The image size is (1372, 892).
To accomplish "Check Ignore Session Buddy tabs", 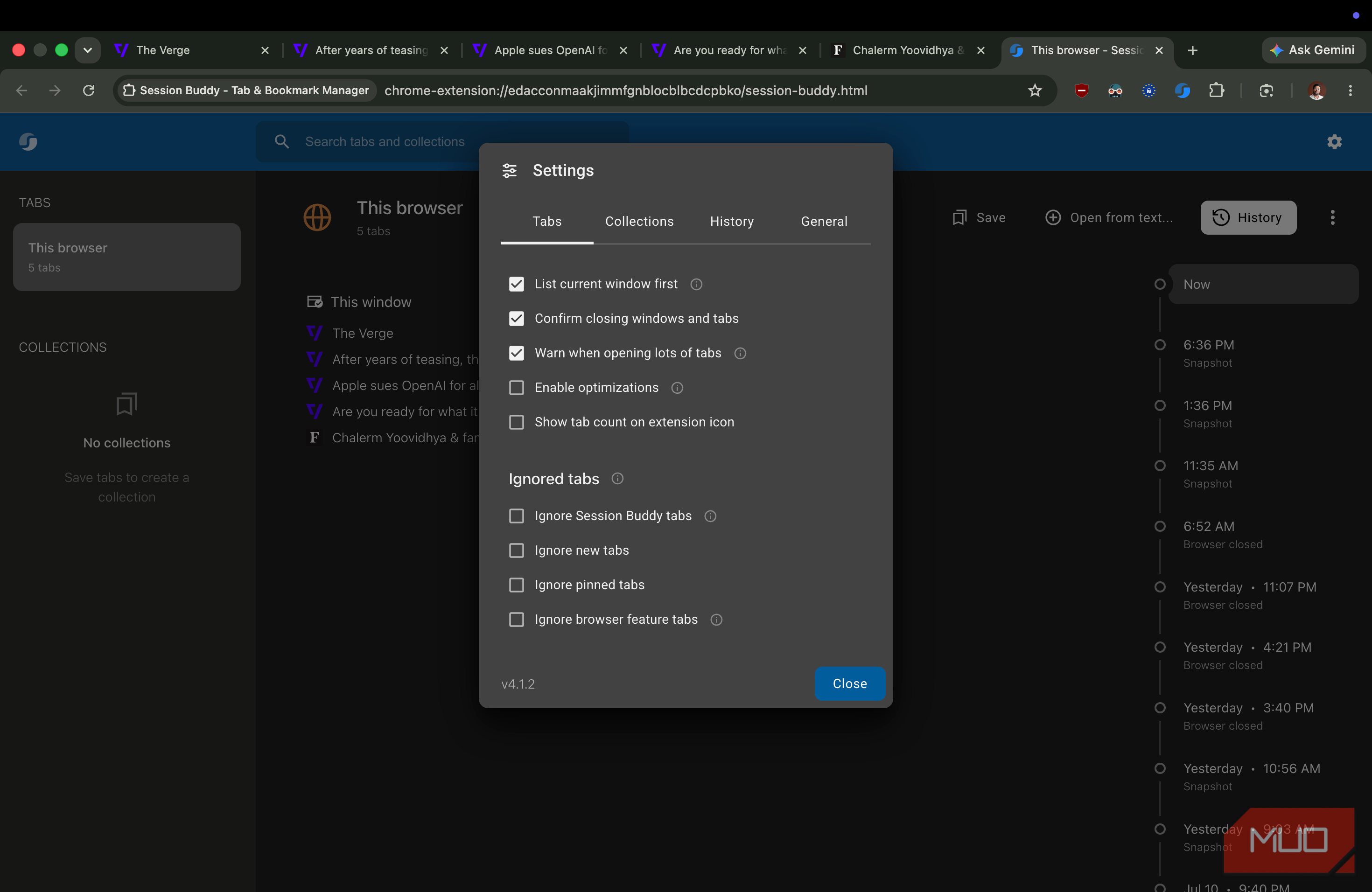I will pos(517,516).
